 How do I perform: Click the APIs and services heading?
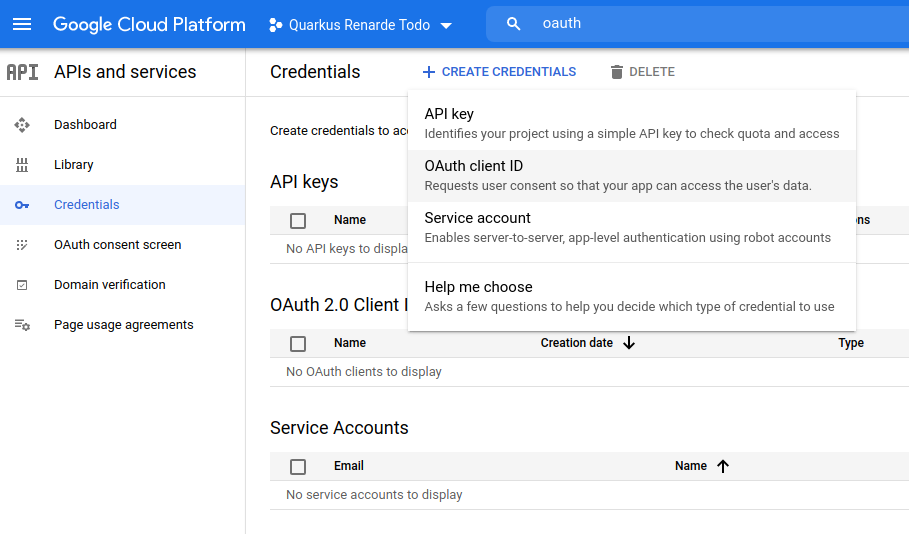(x=125, y=72)
